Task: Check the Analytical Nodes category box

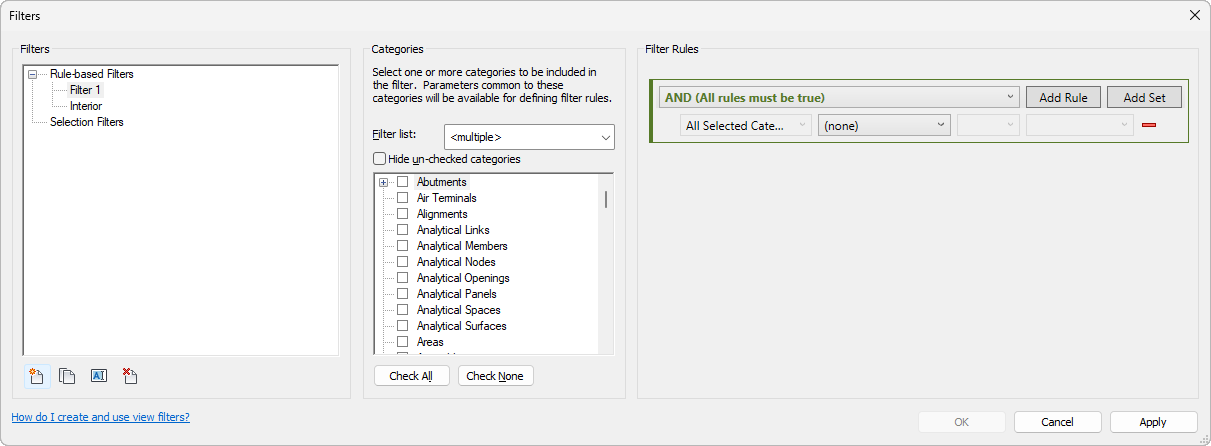Action: tap(403, 262)
